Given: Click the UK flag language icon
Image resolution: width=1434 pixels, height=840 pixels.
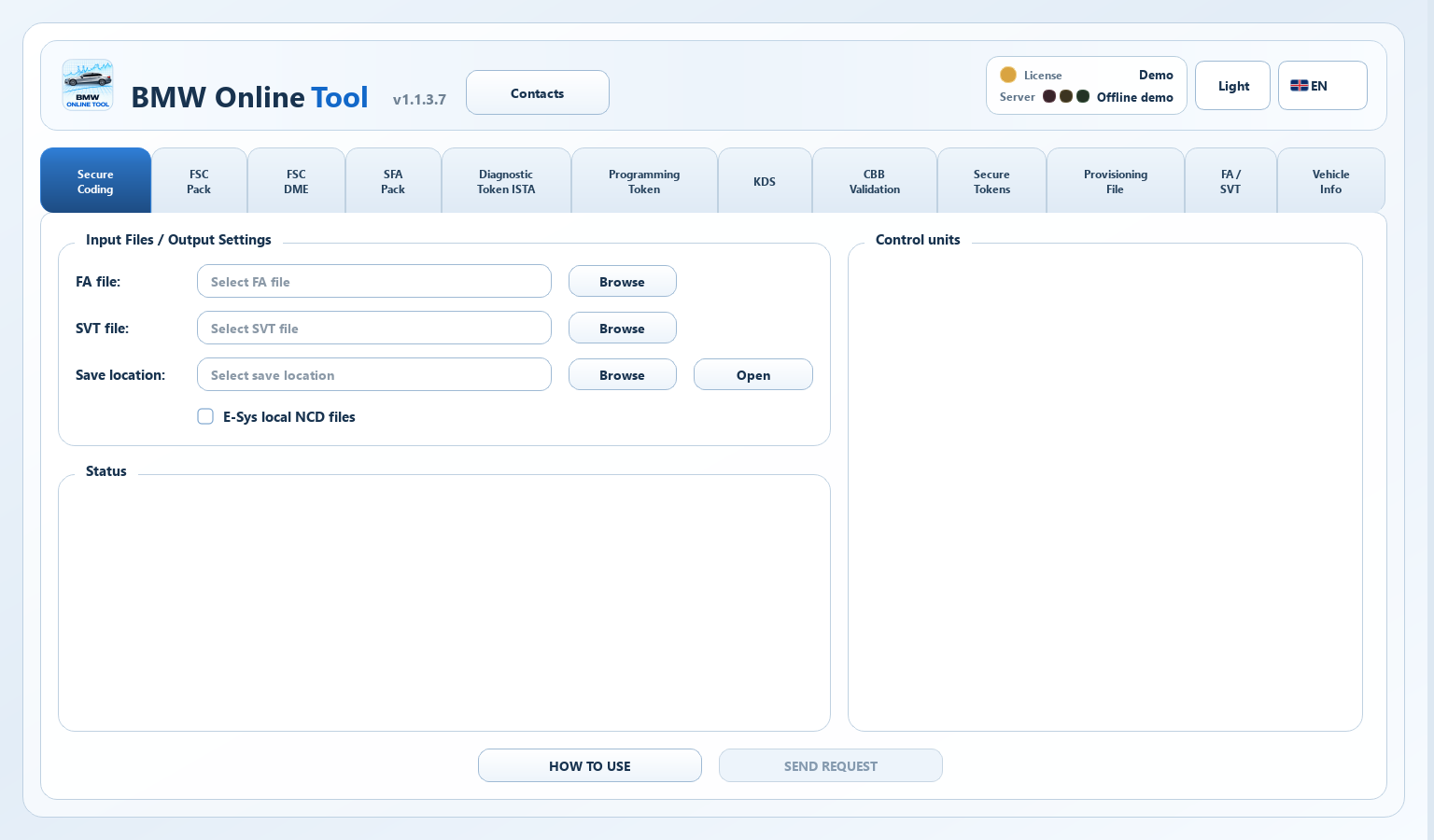Looking at the screenshot, I should pyautogui.click(x=1300, y=86).
